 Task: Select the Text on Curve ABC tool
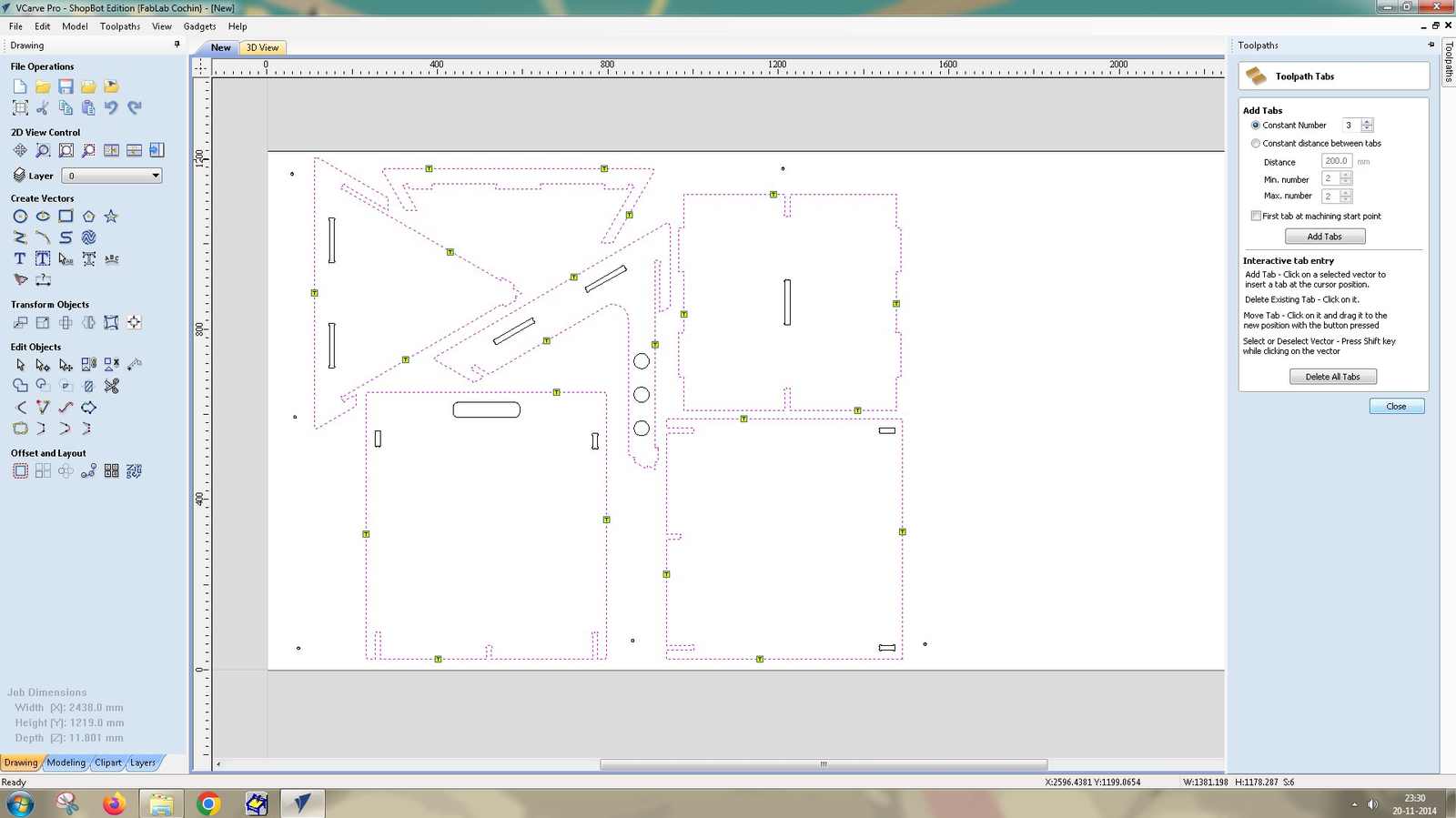(x=111, y=258)
